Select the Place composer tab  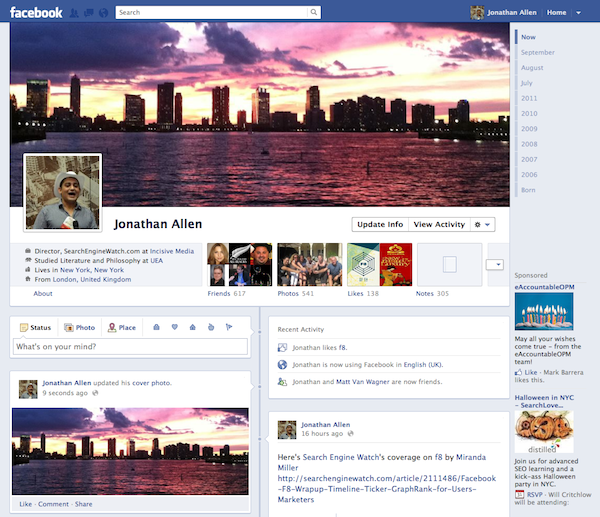[122, 328]
